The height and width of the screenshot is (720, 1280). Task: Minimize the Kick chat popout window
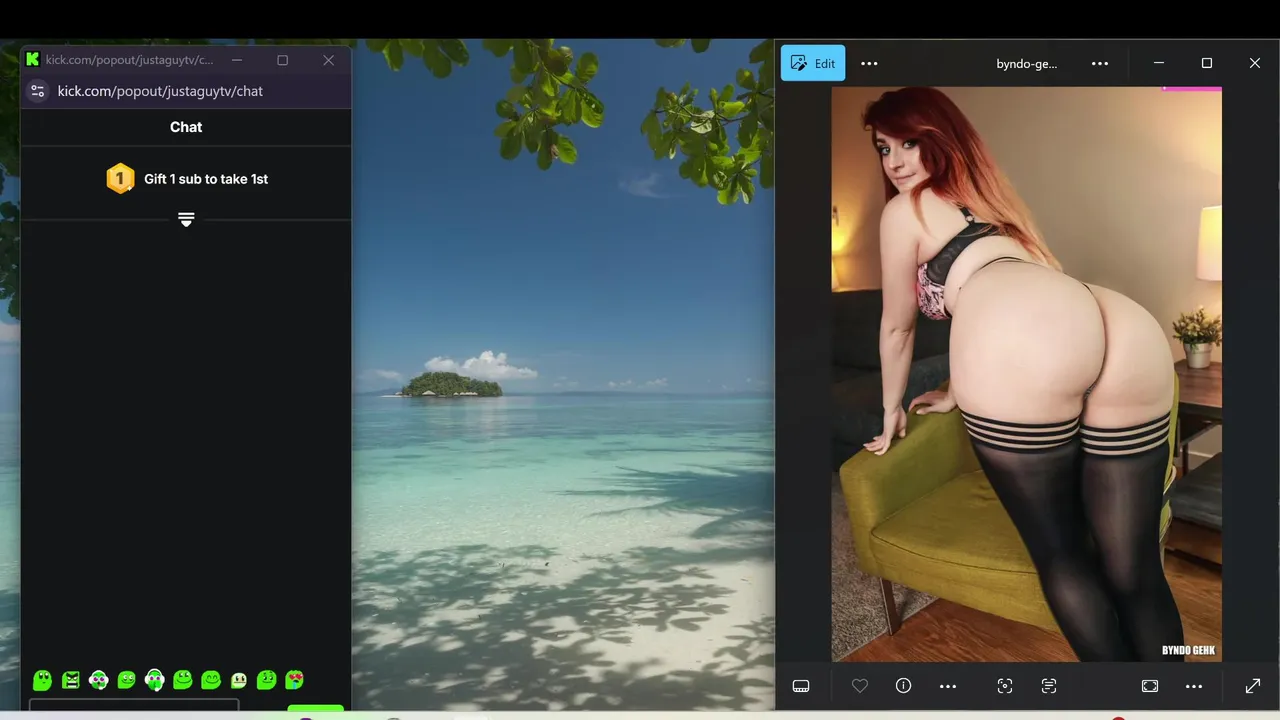237,60
